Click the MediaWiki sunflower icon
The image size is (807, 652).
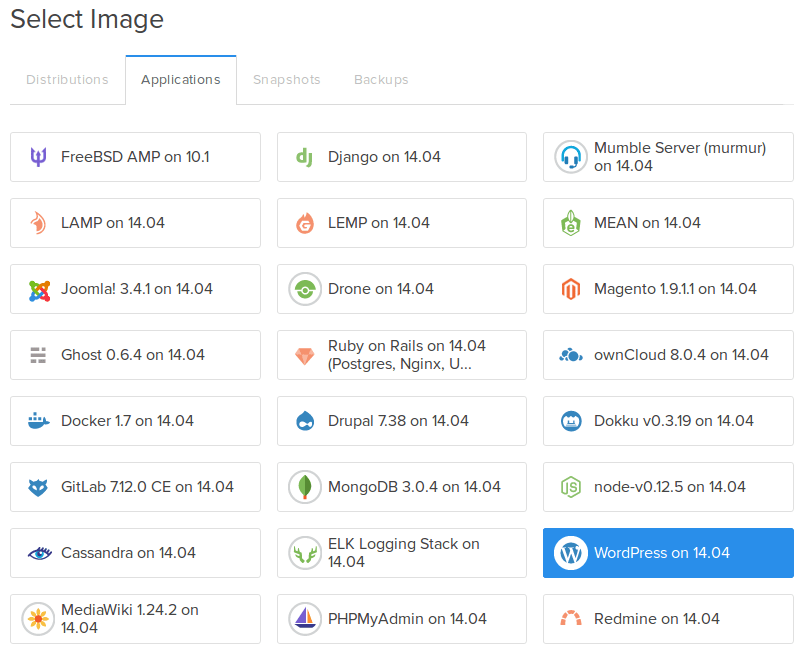[x=38, y=619]
